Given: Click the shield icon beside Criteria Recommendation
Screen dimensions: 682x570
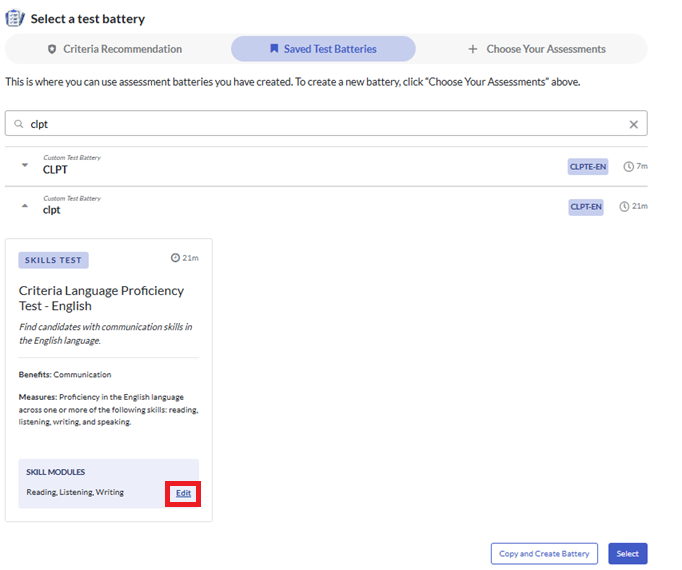Looking at the screenshot, I should coord(52,49).
